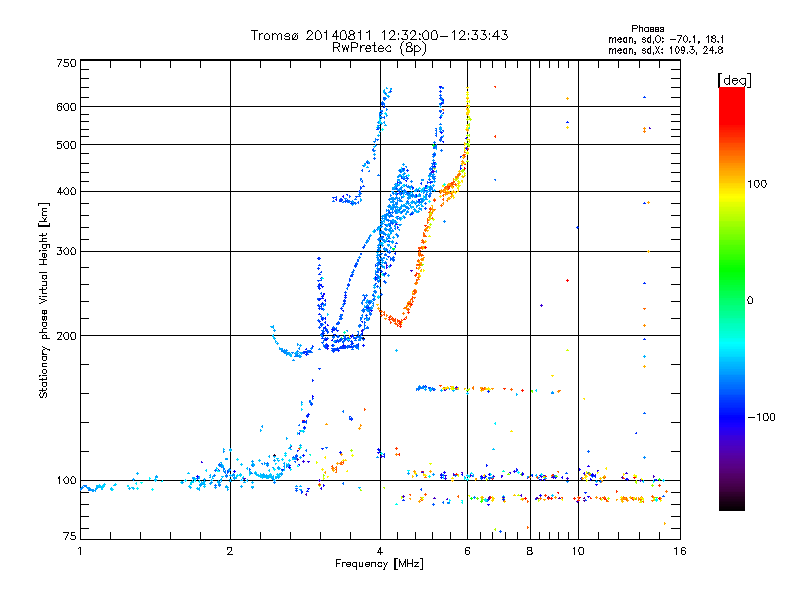The image size is (800, 600).
Task: Click the 'mean, sd,X: 109.3, 24.8' line
Action: [666, 50]
